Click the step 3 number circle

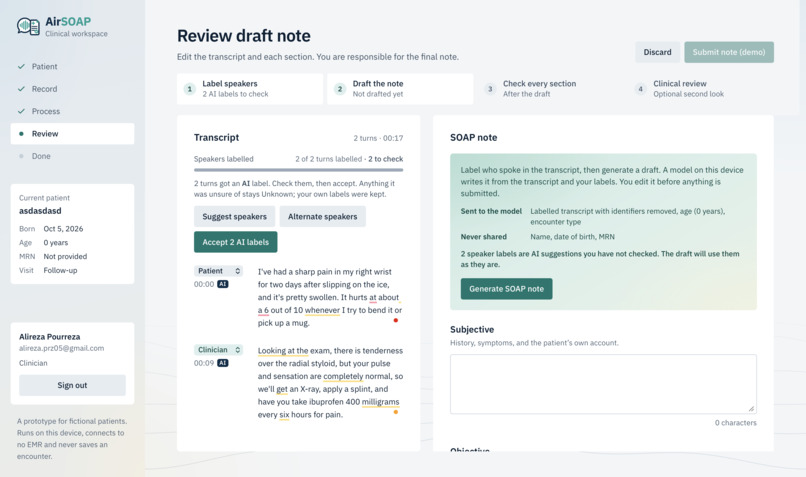[x=490, y=89]
